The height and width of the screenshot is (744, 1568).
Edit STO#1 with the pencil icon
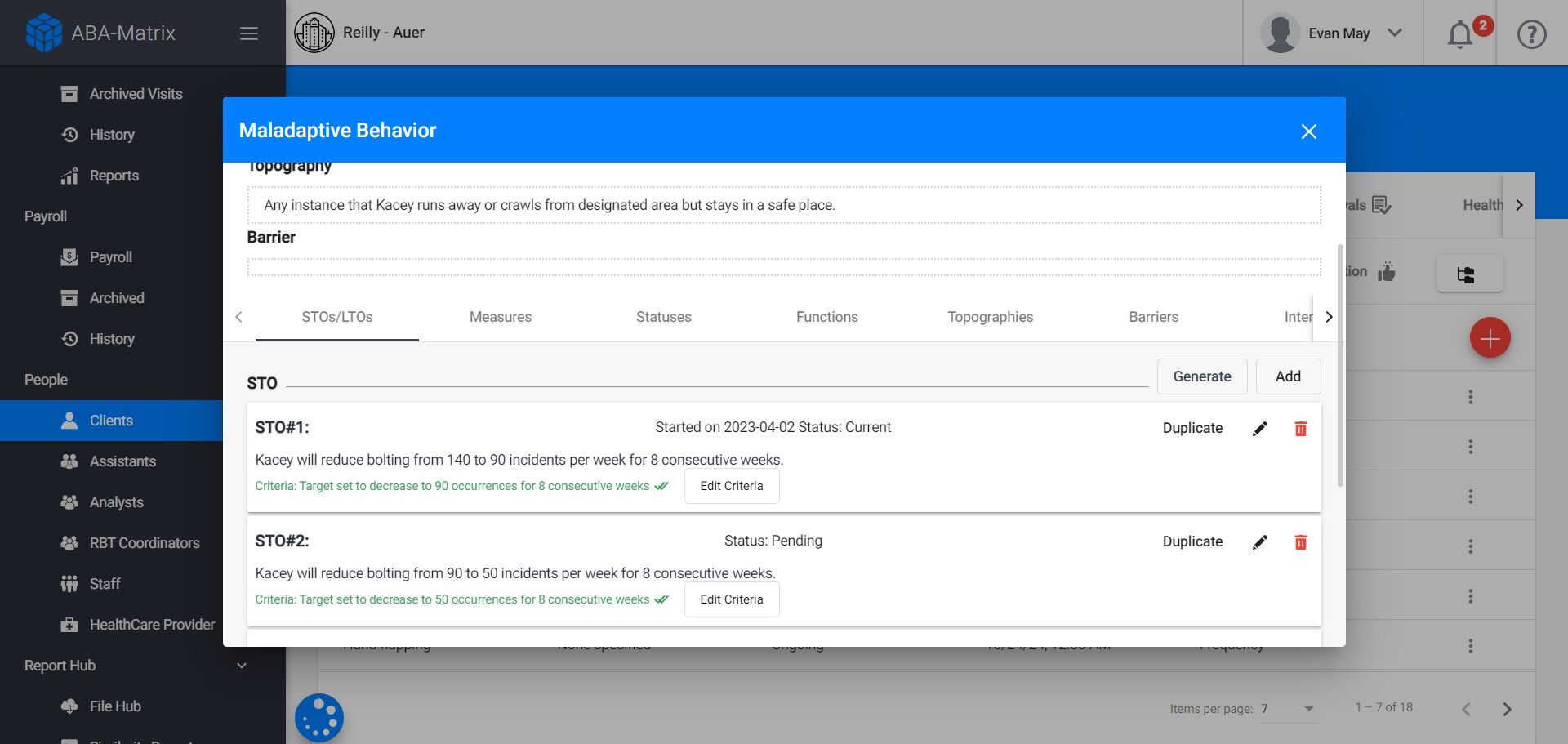pyautogui.click(x=1260, y=429)
